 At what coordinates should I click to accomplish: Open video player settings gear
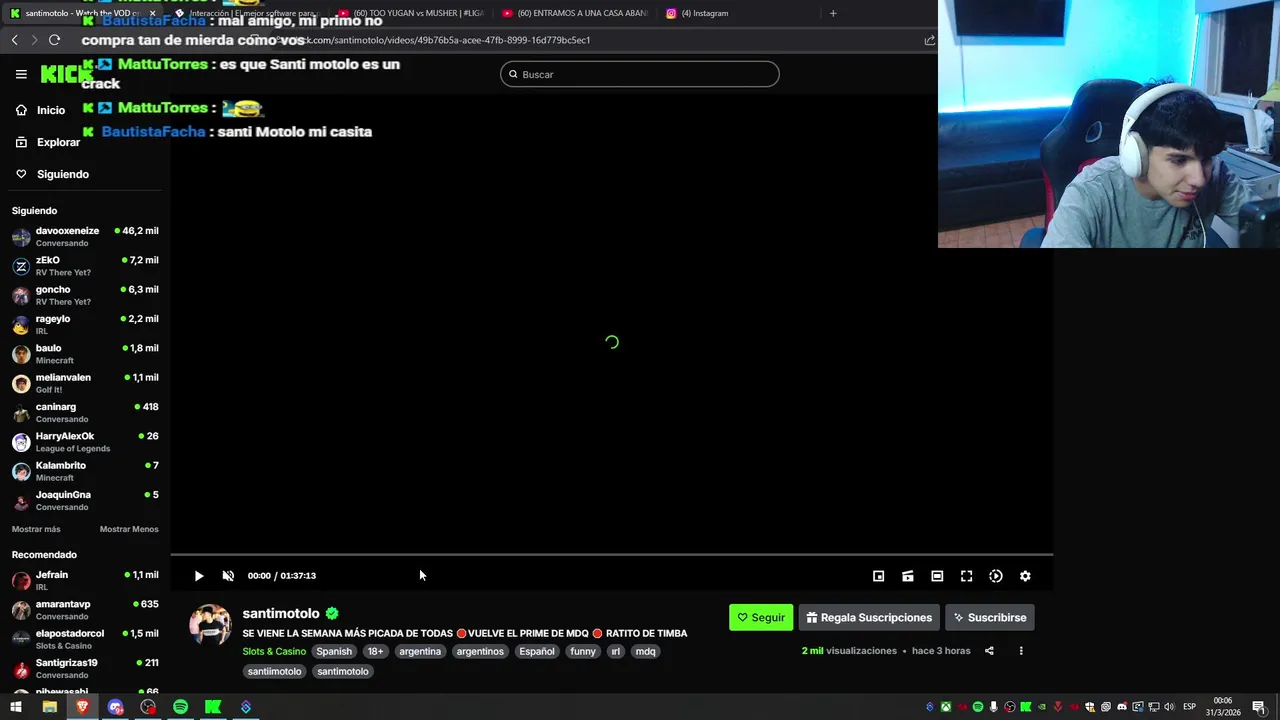tap(1025, 576)
